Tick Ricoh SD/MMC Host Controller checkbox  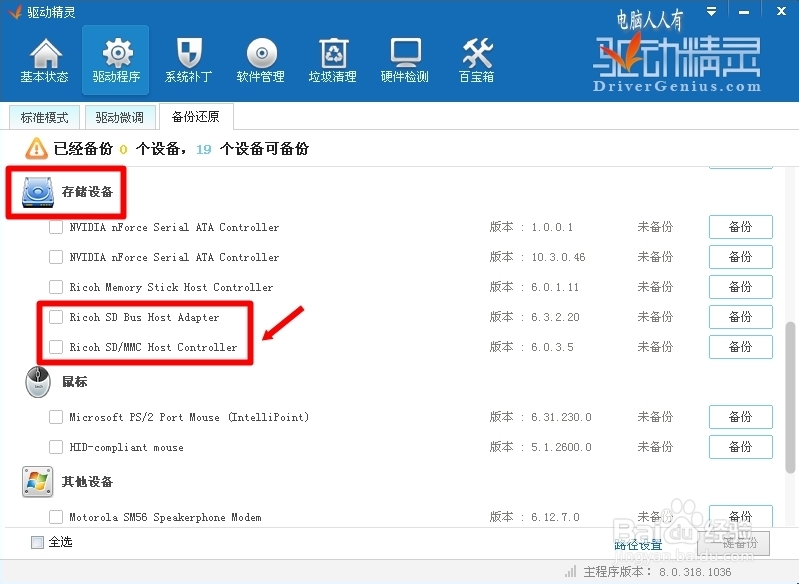56,347
